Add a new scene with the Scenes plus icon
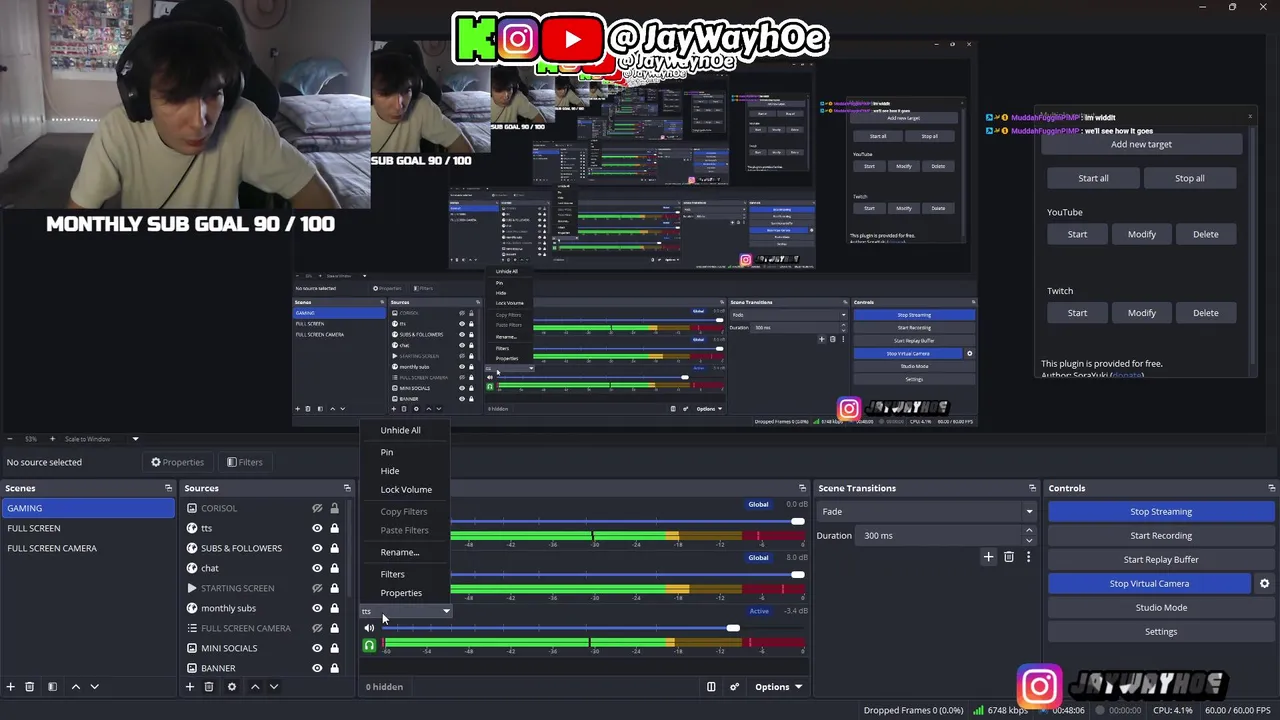Screen dimensions: 1280x720 pos(11,687)
